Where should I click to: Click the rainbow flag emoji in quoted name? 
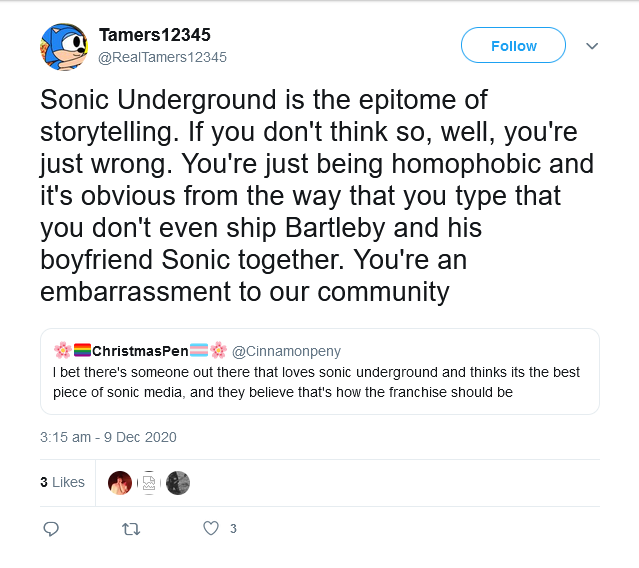pos(82,351)
